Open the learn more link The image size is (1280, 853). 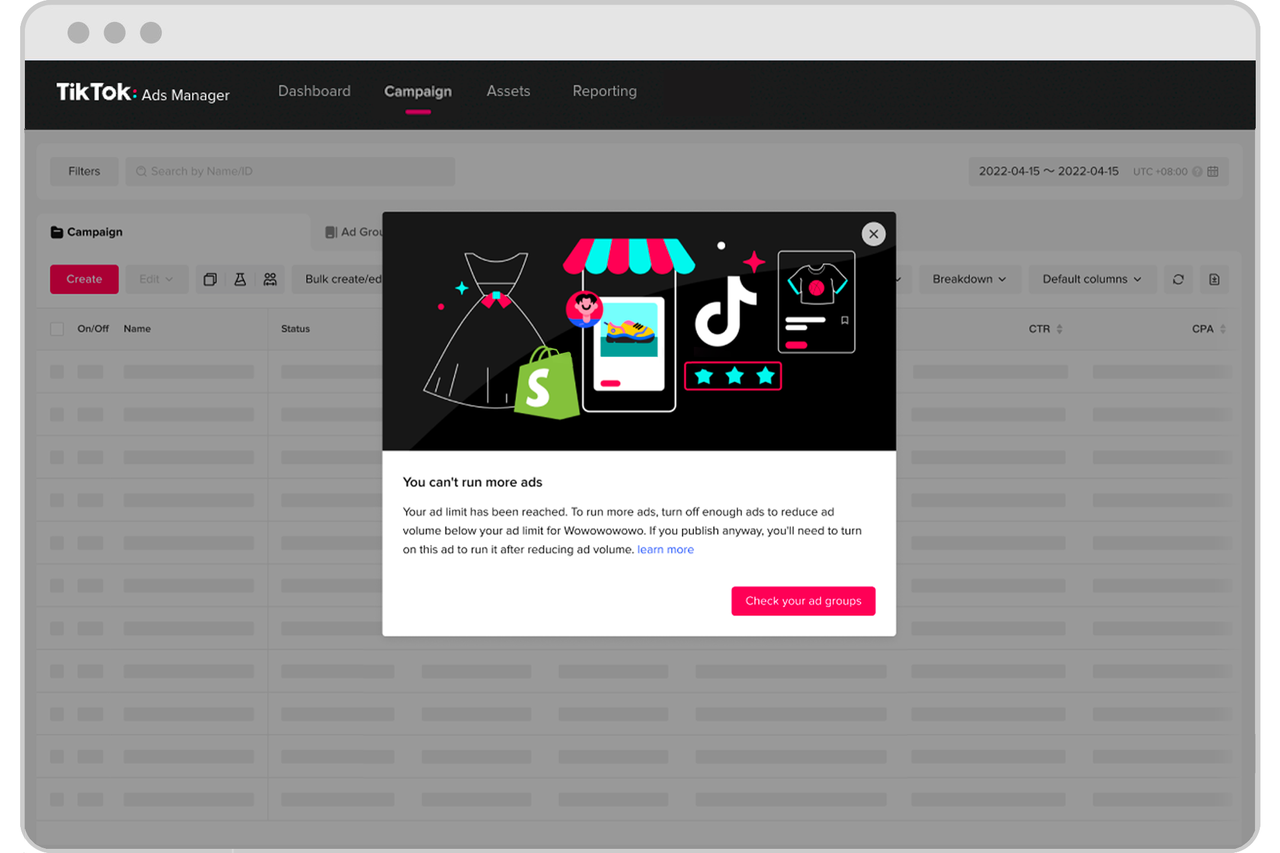(665, 550)
